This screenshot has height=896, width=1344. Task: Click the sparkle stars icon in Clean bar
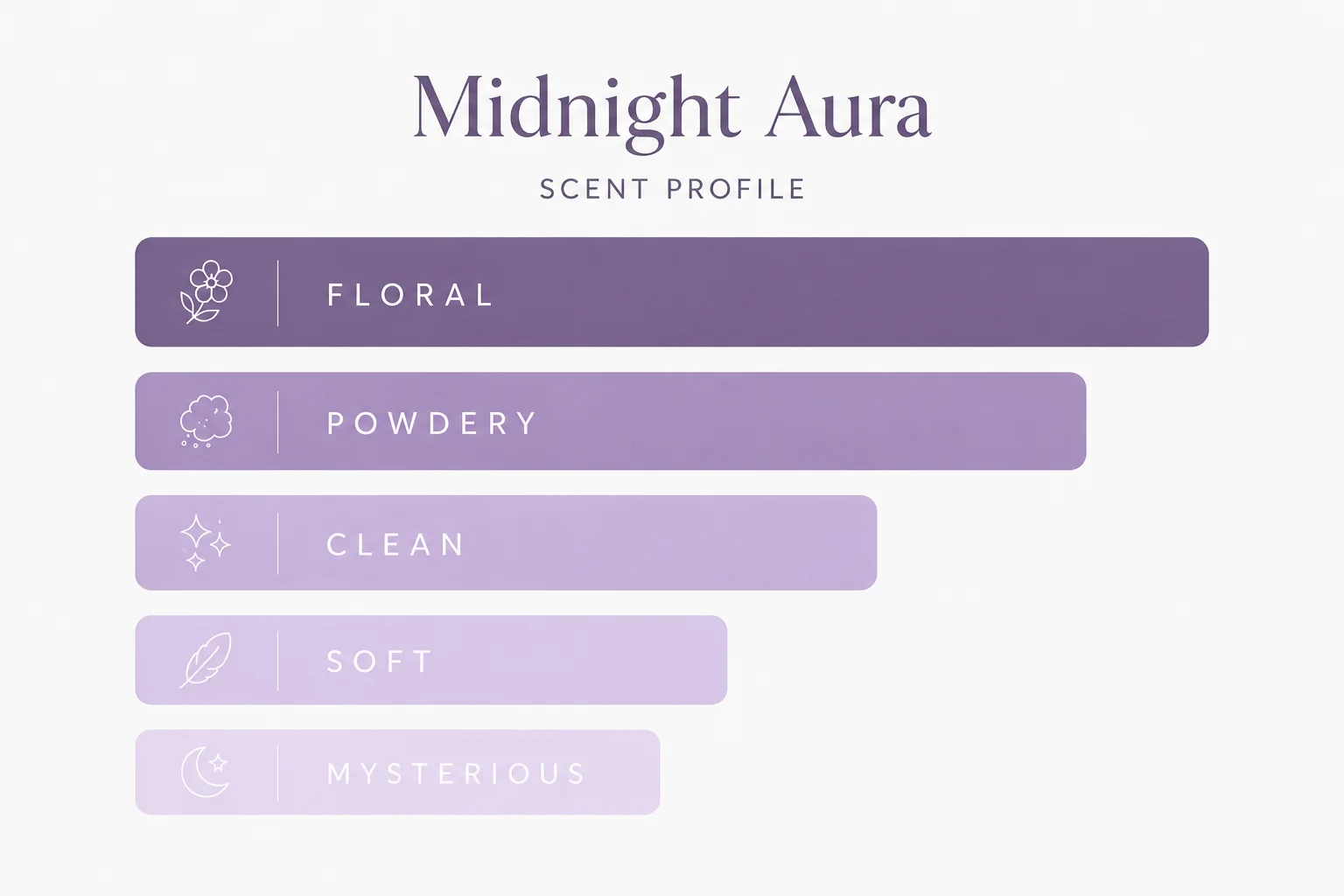(205, 543)
